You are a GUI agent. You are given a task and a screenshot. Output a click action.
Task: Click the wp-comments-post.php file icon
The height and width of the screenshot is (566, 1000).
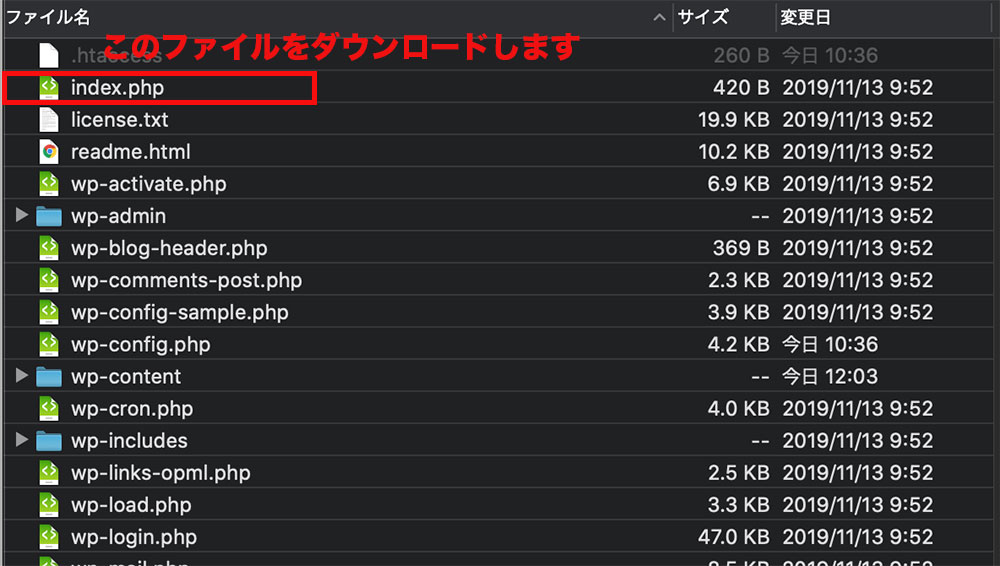[49, 280]
